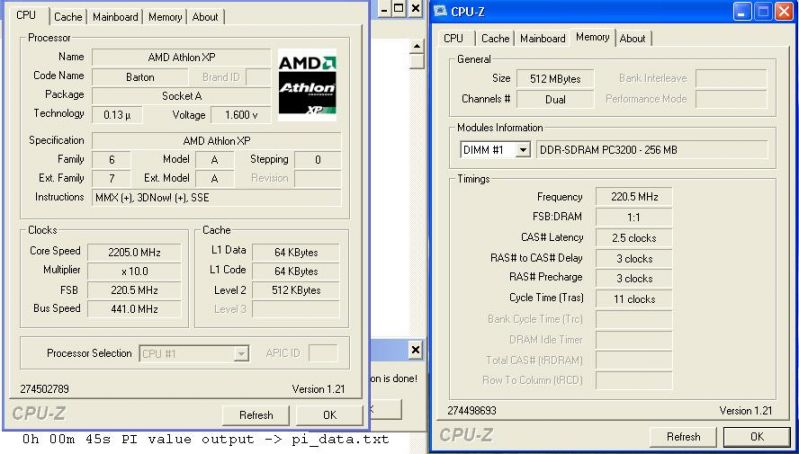The width and height of the screenshot is (799, 454).
Task: Click the pi_data.txt output line
Action: (205, 439)
